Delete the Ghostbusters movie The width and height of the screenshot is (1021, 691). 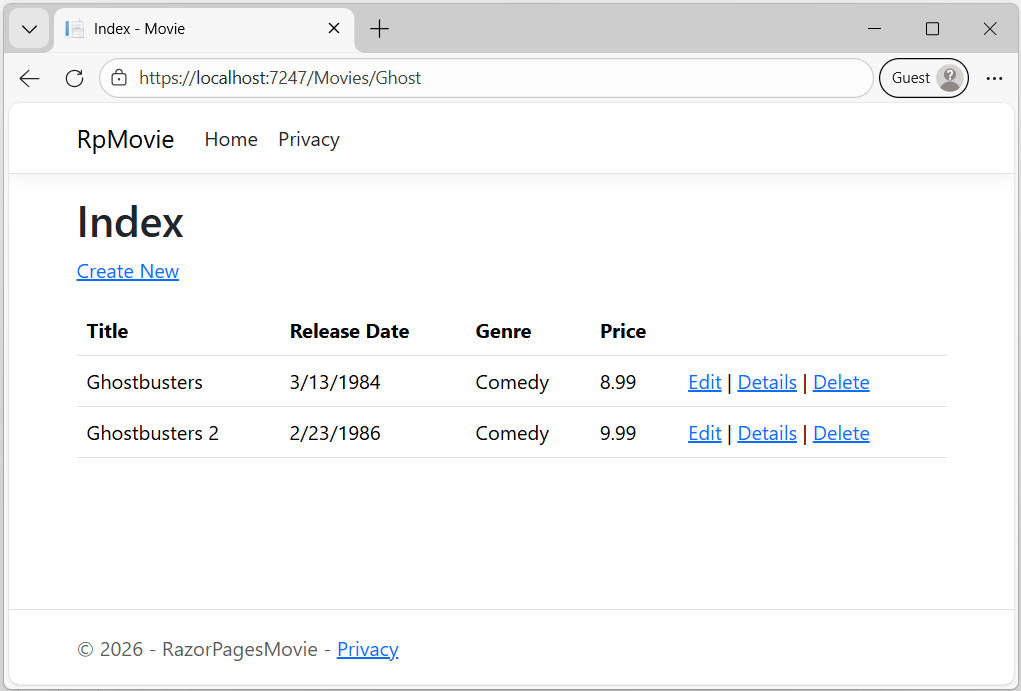[x=841, y=382]
